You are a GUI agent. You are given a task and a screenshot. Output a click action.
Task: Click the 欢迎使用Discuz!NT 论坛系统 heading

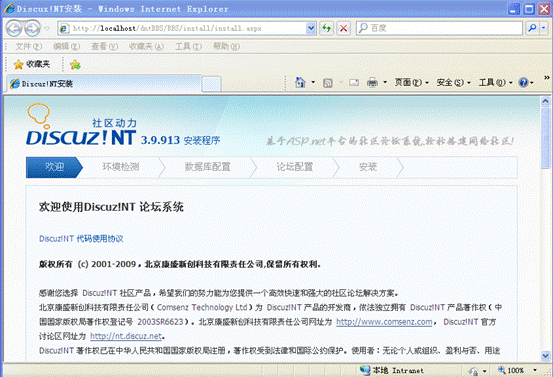(111, 207)
